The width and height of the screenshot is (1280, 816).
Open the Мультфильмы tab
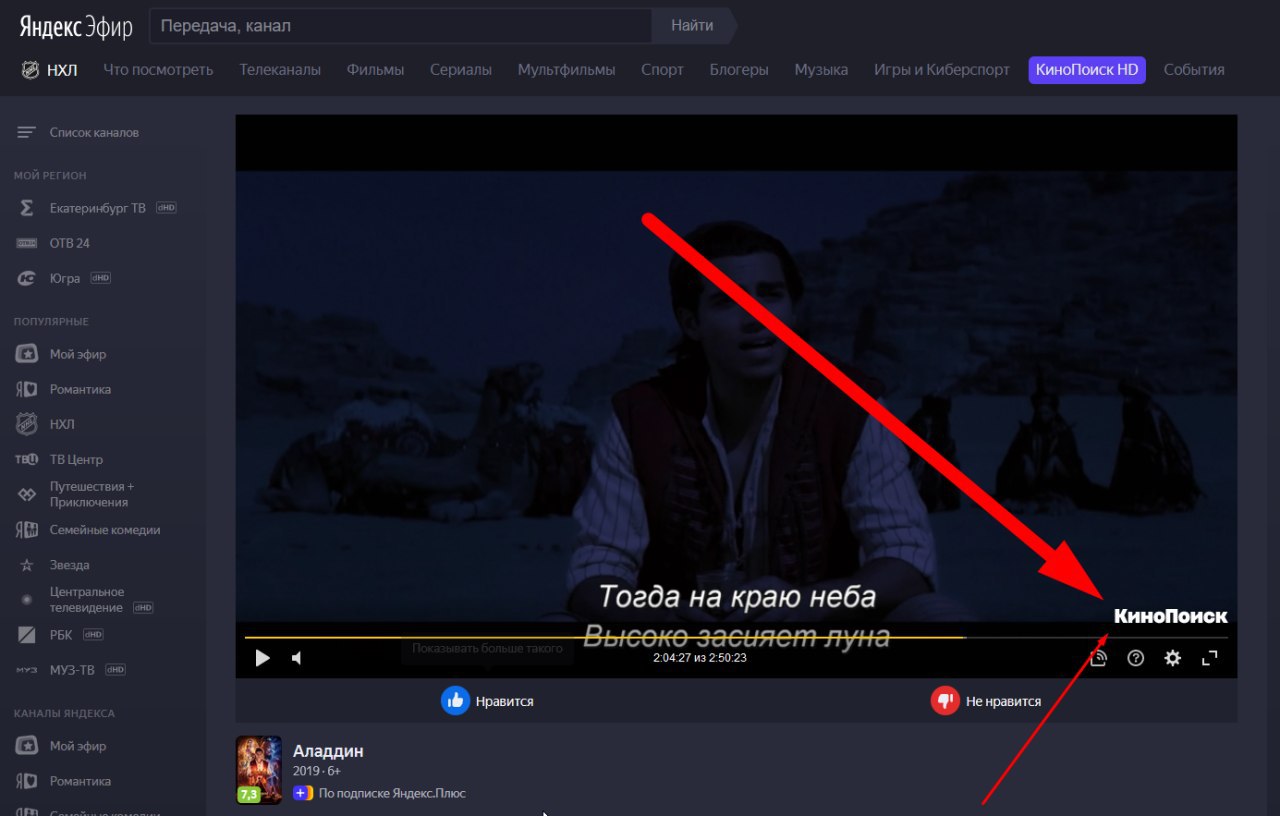click(566, 70)
